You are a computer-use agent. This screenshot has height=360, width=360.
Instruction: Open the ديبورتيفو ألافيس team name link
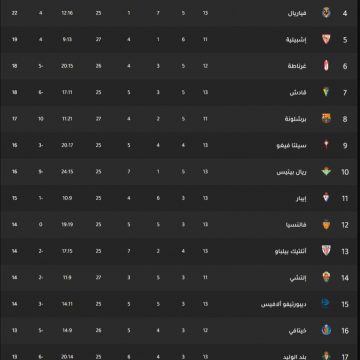(284, 304)
